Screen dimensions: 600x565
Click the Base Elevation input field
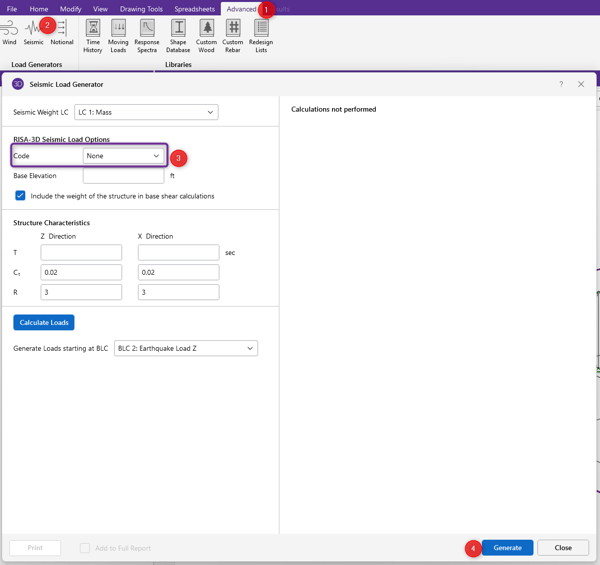point(124,176)
